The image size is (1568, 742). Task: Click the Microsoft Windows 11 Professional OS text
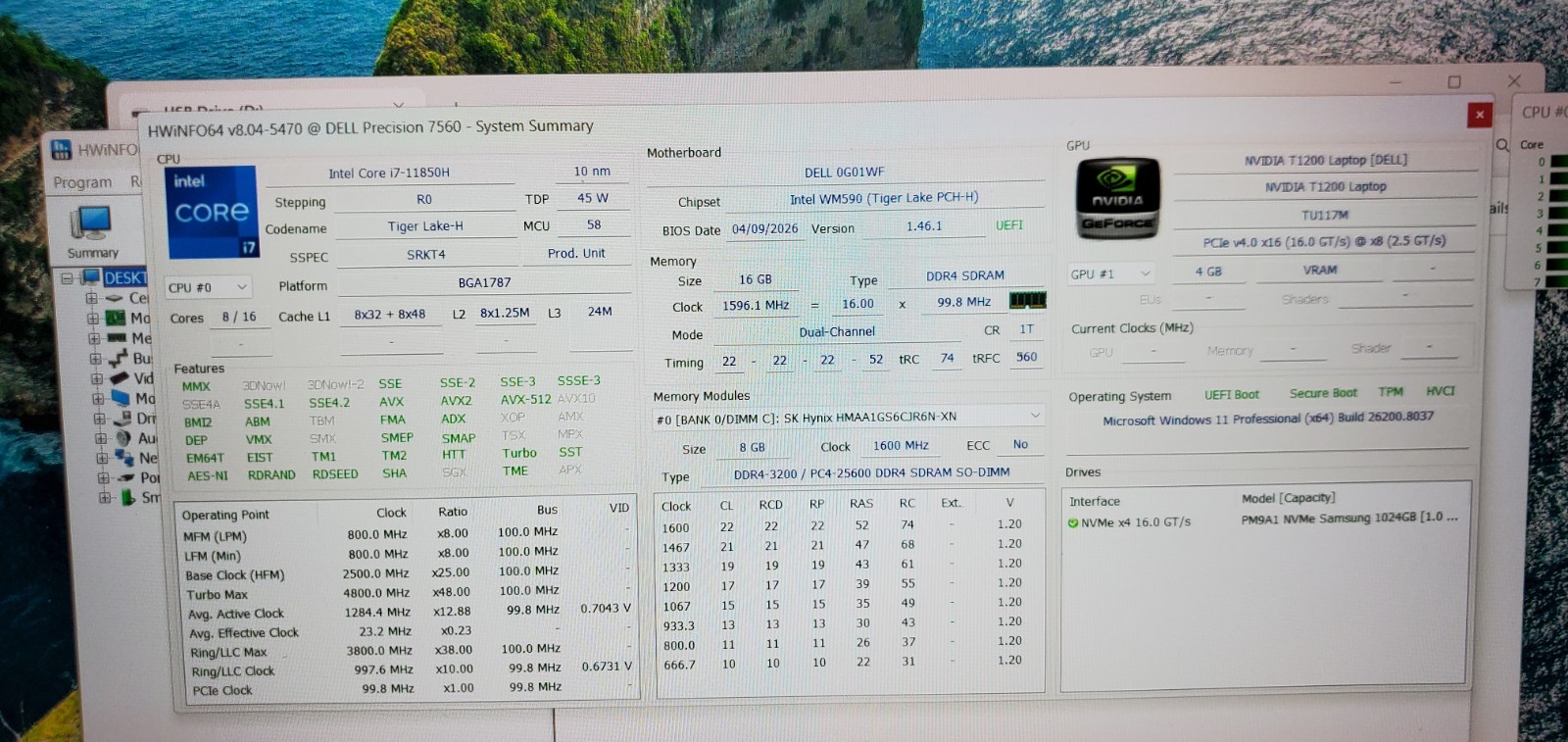pyautogui.click(x=1268, y=419)
